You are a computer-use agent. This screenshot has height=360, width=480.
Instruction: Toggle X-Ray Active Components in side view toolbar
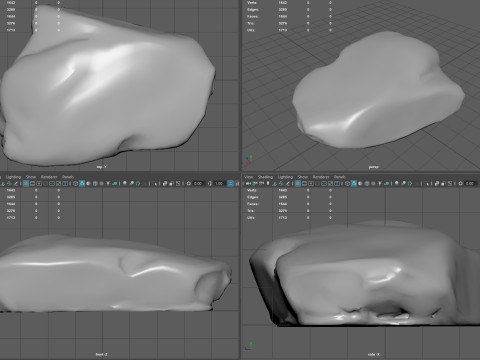[x=443, y=183]
